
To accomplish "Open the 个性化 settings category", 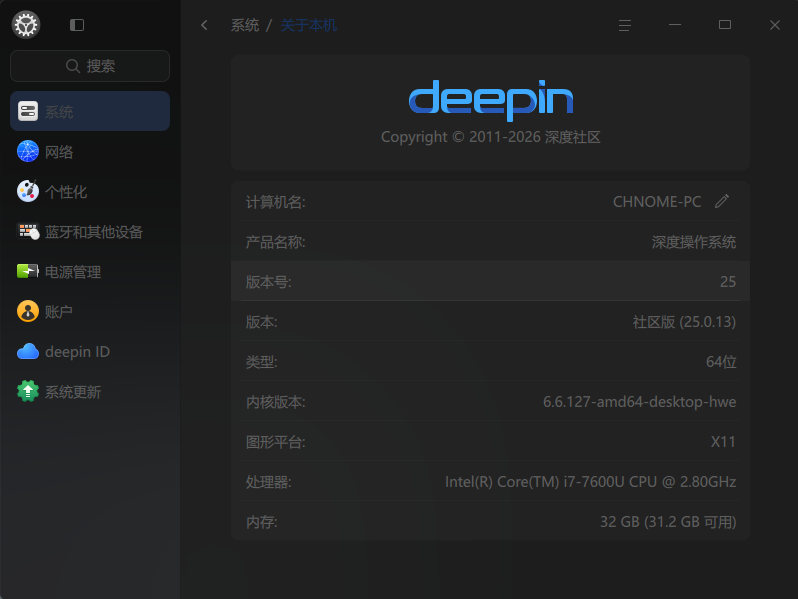I will tap(90, 191).
